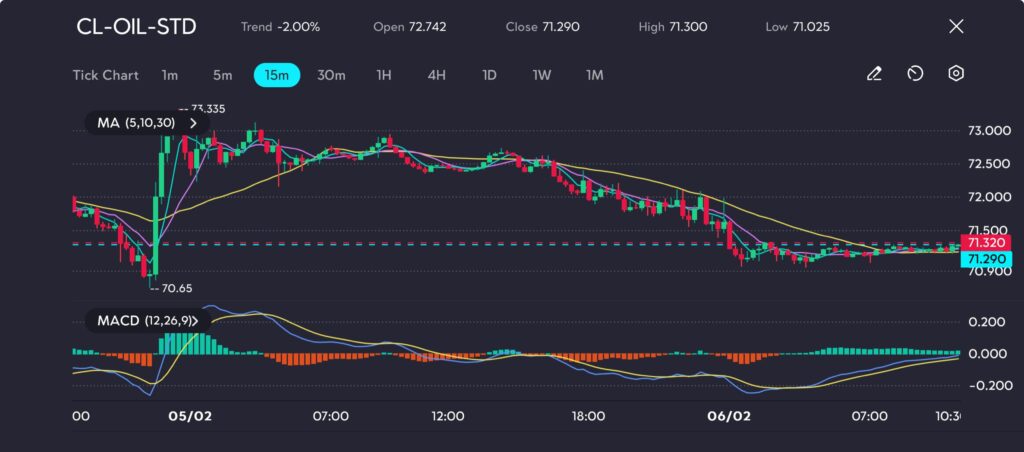
Task: Close the CL-OIL-STD chart panel
Action: (x=956, y=26)
